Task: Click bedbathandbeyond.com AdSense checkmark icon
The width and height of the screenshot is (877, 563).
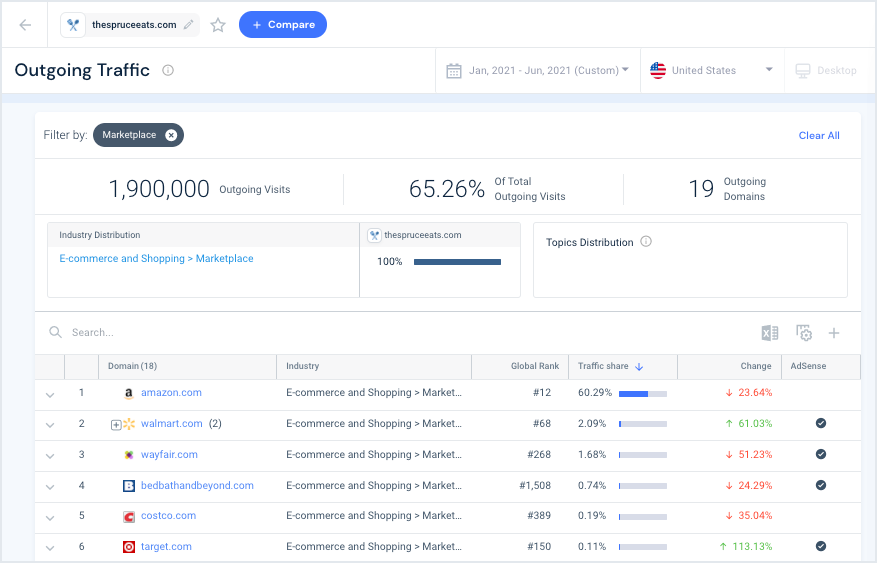Action: coord(821,485)
